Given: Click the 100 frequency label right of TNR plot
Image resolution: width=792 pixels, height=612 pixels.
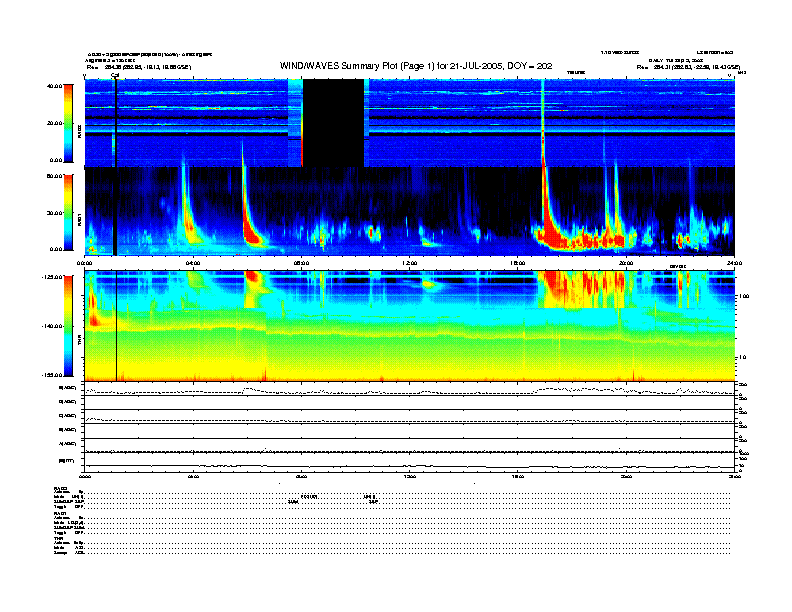Looking at the screenshot, I should click(x=744, y=296).
